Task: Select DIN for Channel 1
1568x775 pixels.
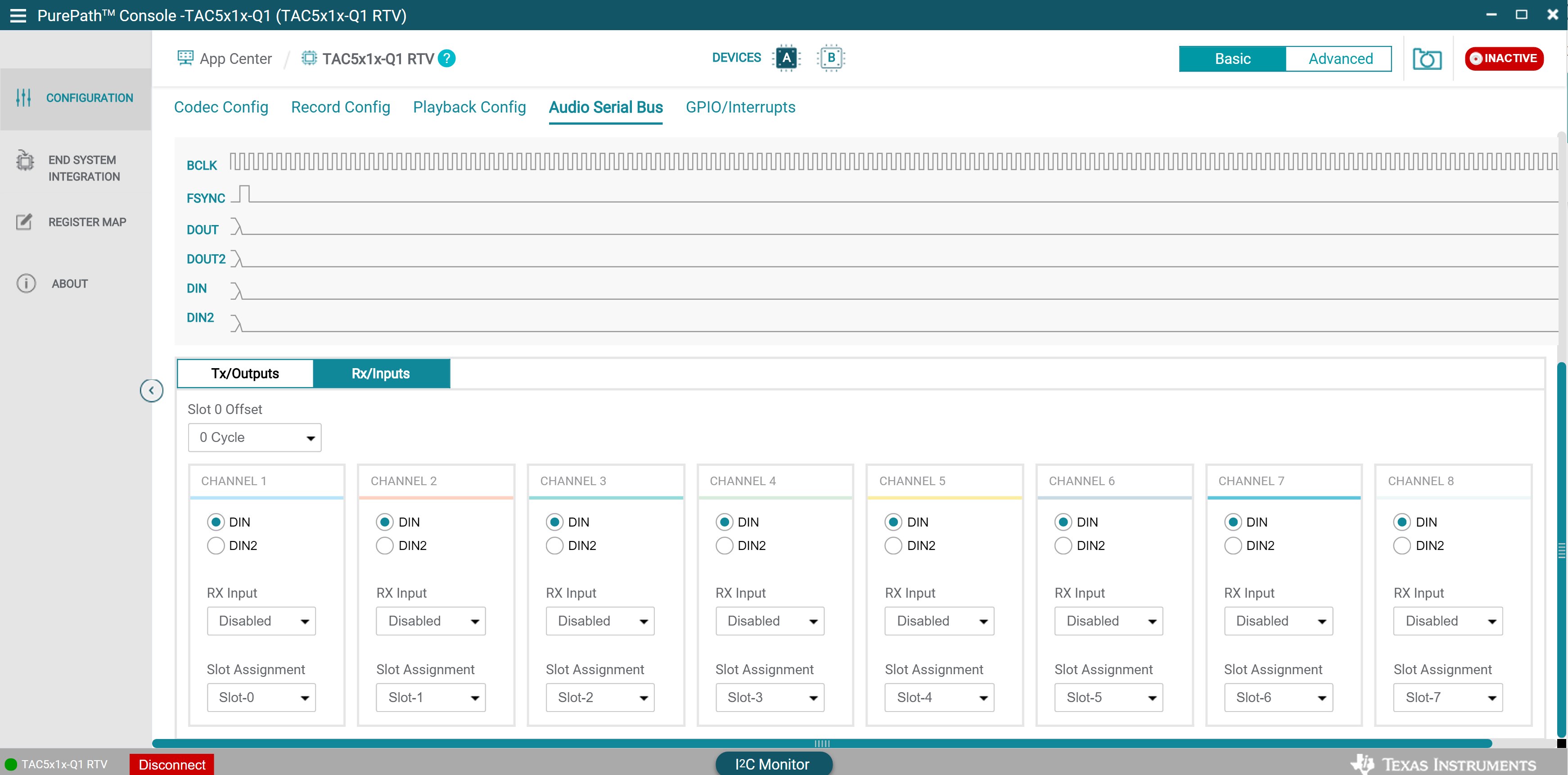Action: tap(216, 523)
